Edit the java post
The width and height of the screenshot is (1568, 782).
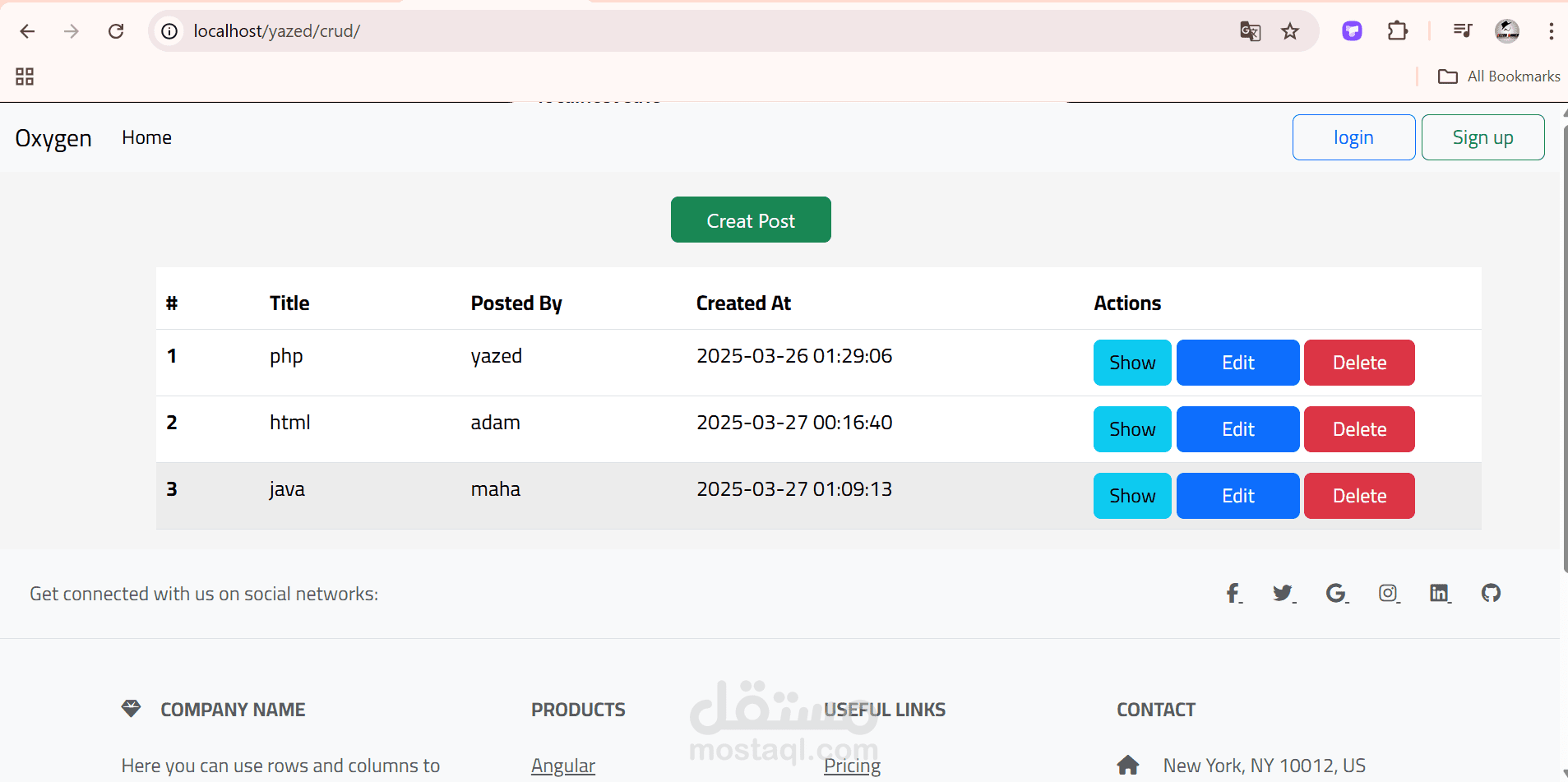pos(1237,496)
